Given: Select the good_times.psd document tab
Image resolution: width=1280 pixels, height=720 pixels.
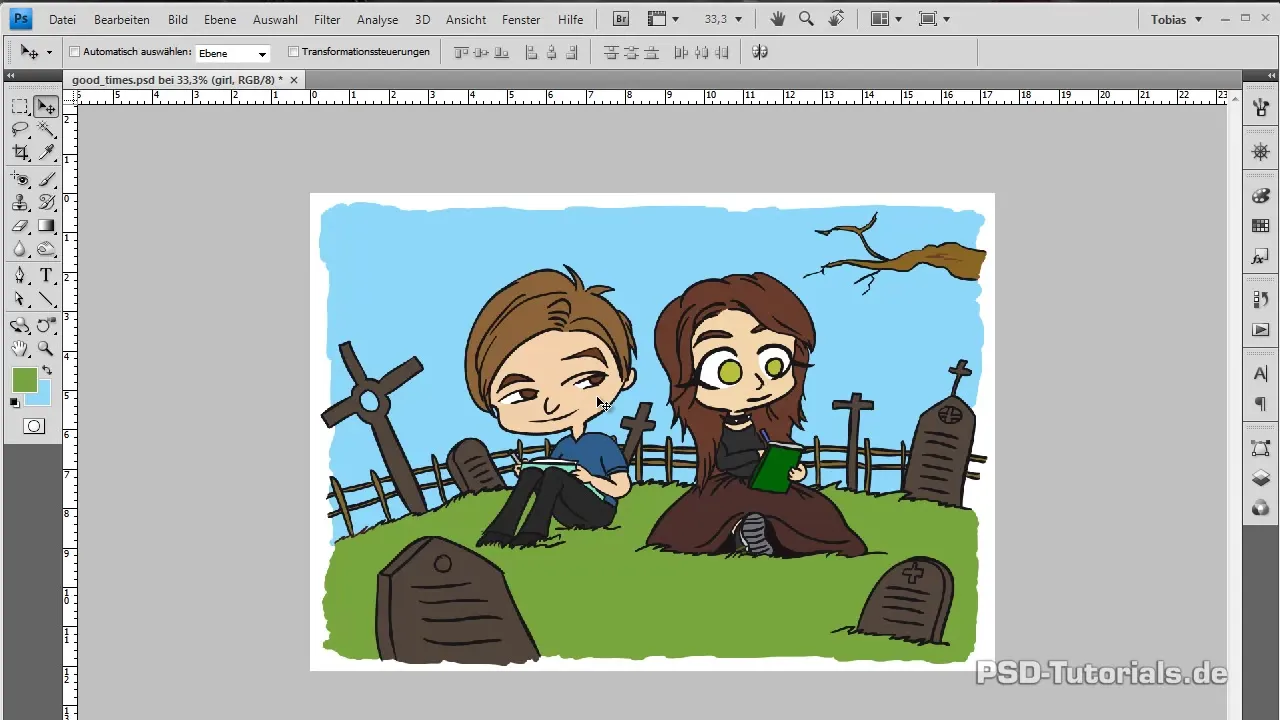Looking at the screenshot, I should click(178, 79).
